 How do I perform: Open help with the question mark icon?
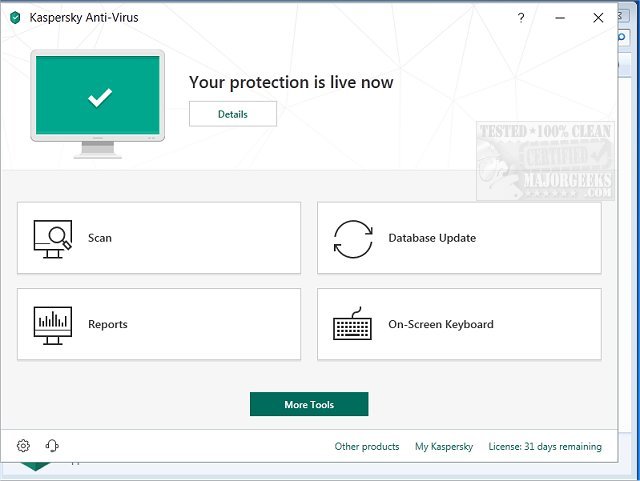coord(521,18)
